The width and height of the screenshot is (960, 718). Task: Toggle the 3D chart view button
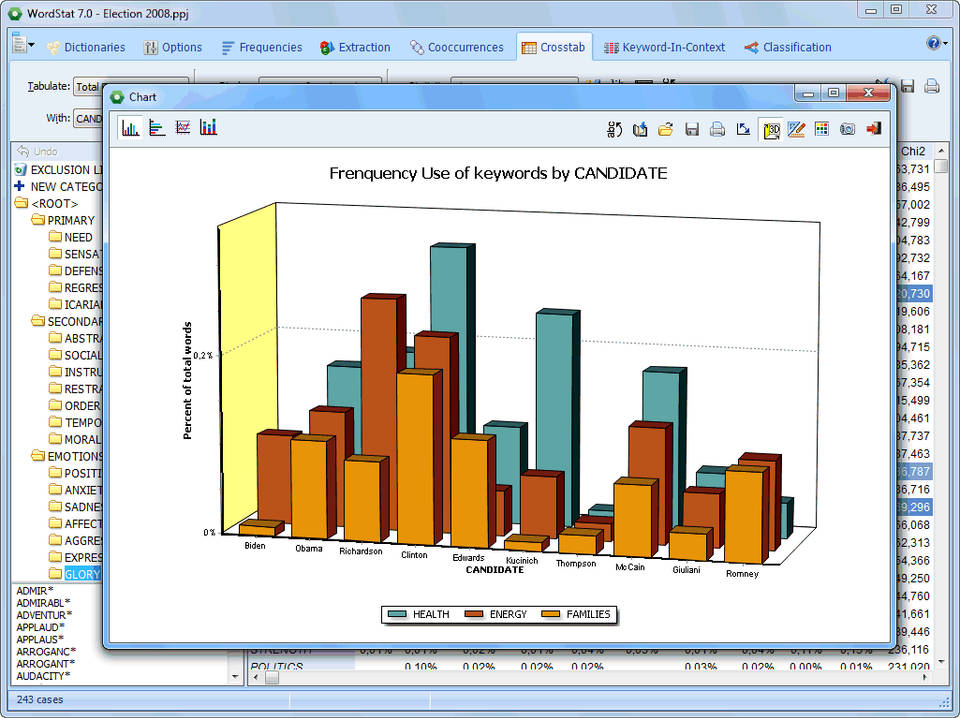770,129
